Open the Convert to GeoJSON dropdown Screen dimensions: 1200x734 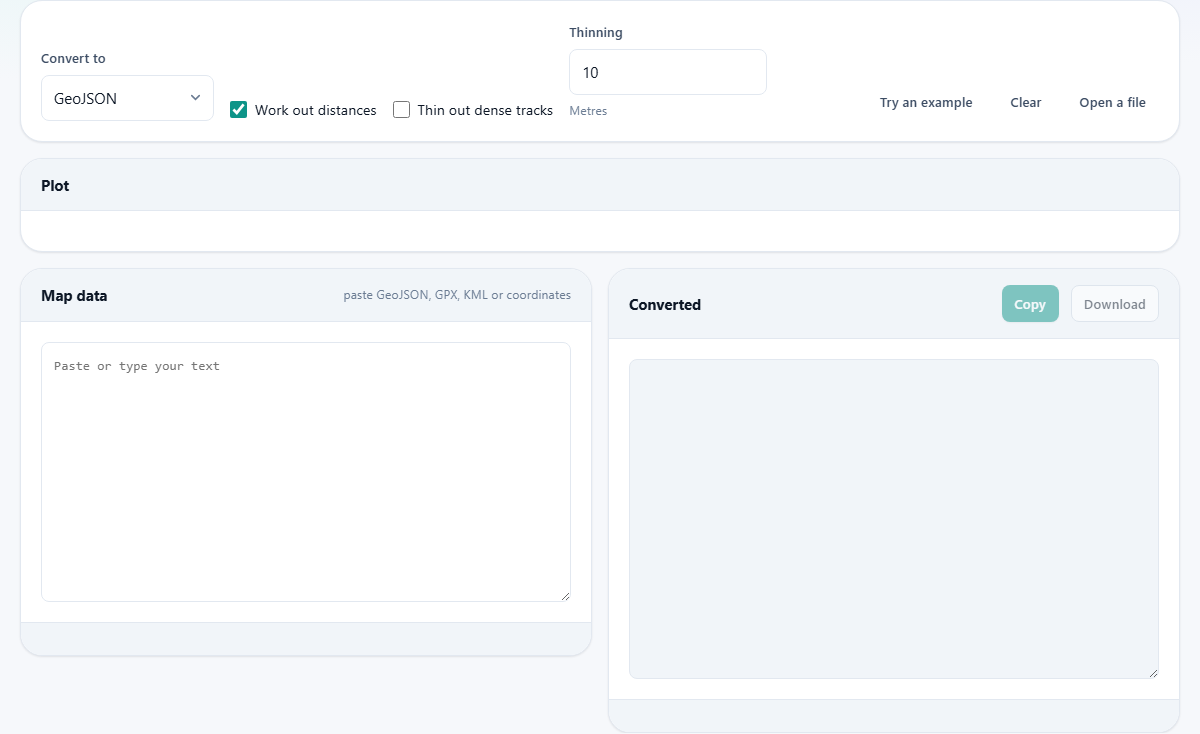tap(127, 98)
